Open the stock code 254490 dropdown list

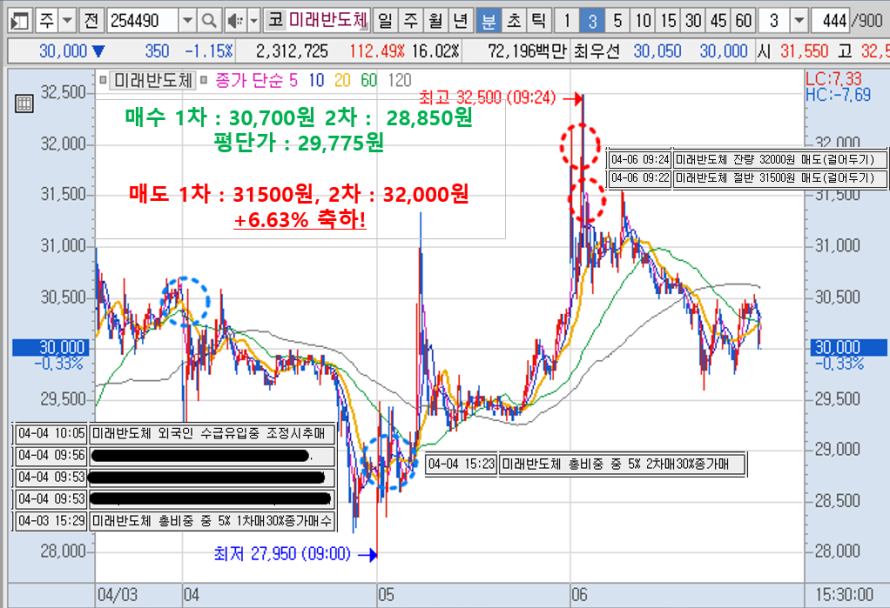click(x=187, y=20)
